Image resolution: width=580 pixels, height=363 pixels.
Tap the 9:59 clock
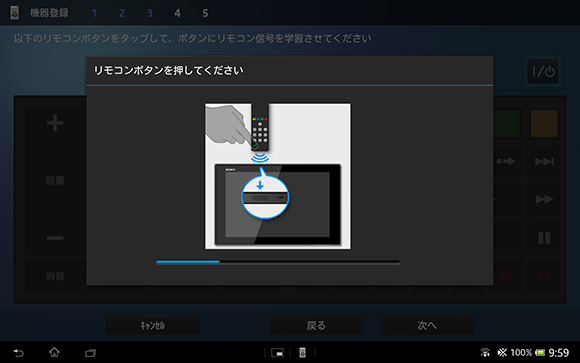[559, 353]
